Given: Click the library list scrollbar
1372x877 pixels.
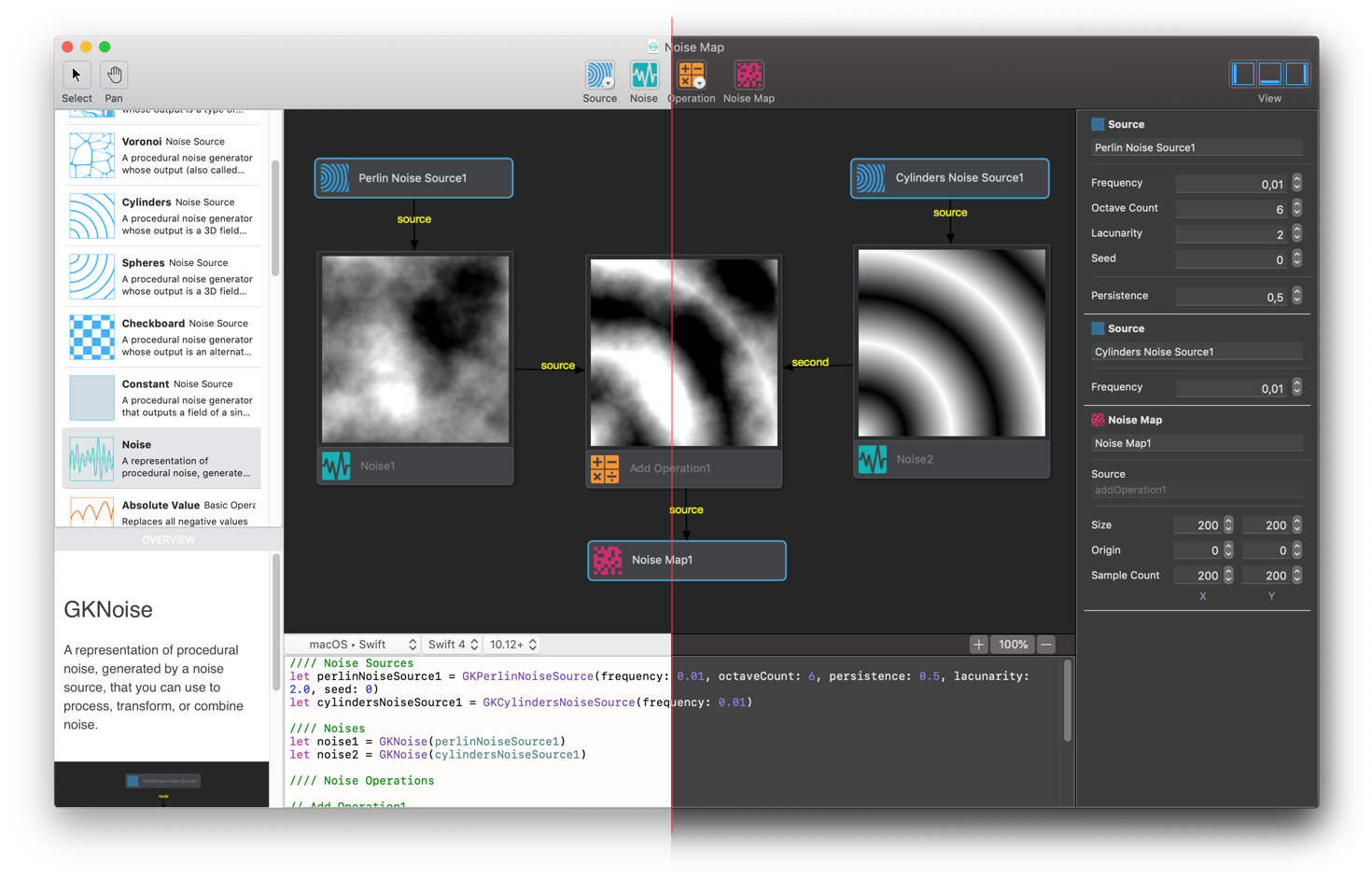Looking at the screenshot, I should click(x=275, y=218).
